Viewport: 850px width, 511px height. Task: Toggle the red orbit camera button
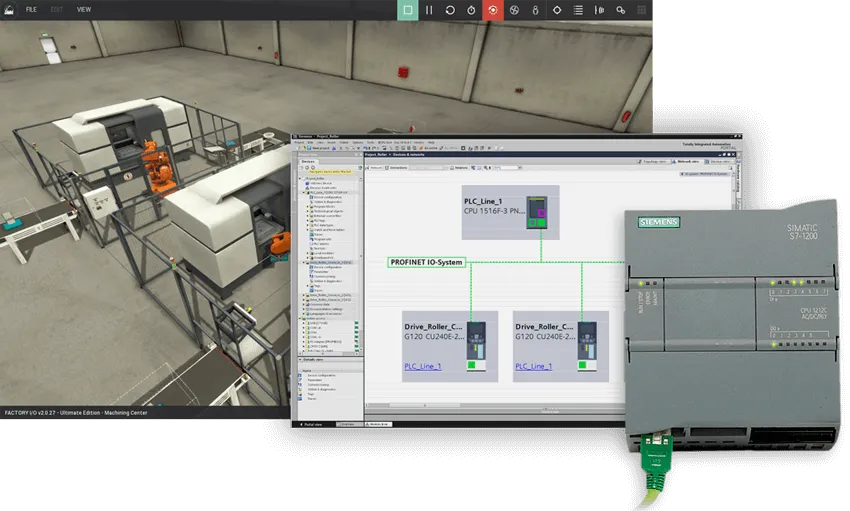coord(493,10)
